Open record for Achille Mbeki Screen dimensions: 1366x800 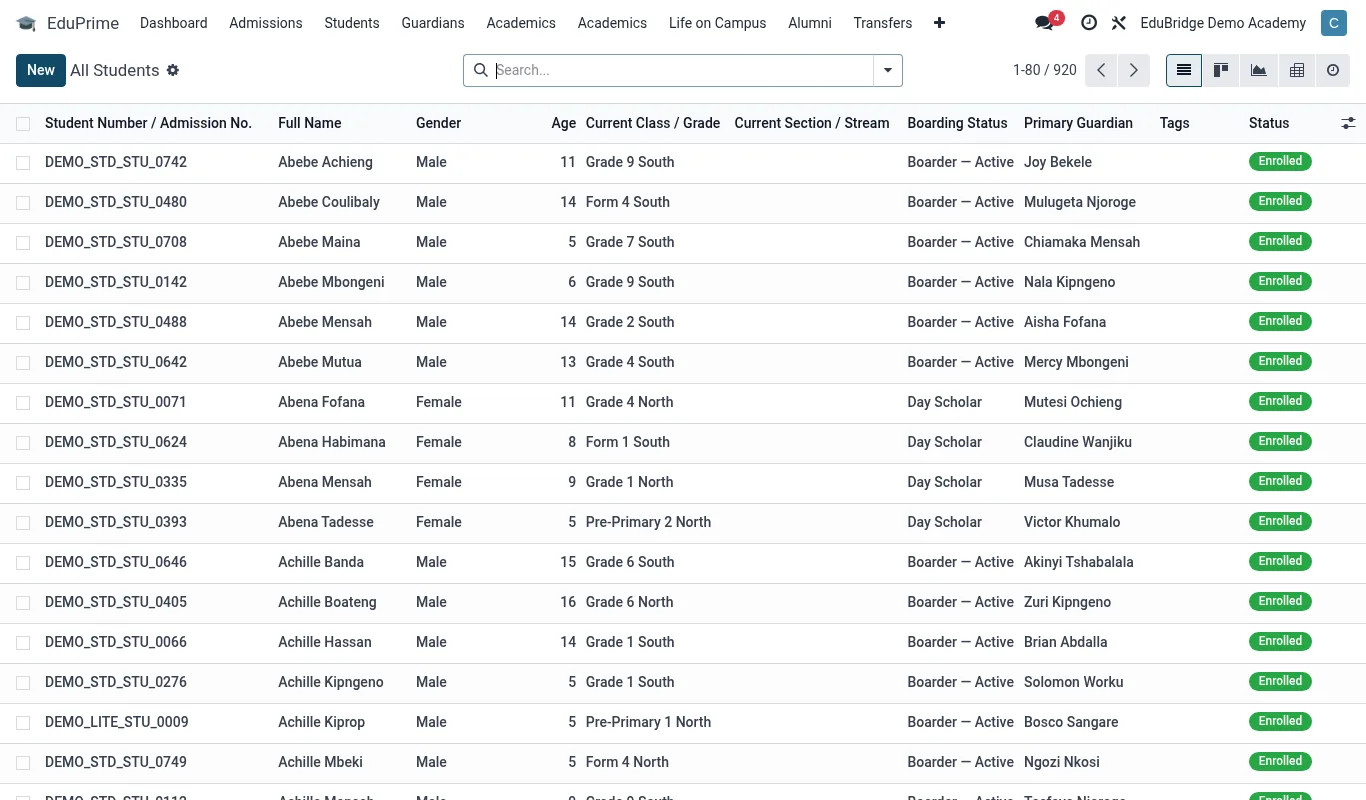point(320,762)
